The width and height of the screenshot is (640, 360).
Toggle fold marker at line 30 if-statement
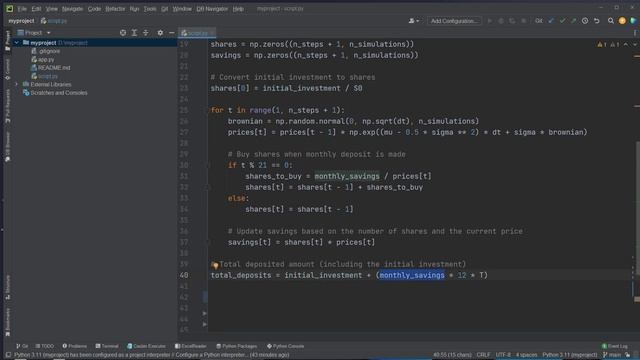tap(208, 165)
